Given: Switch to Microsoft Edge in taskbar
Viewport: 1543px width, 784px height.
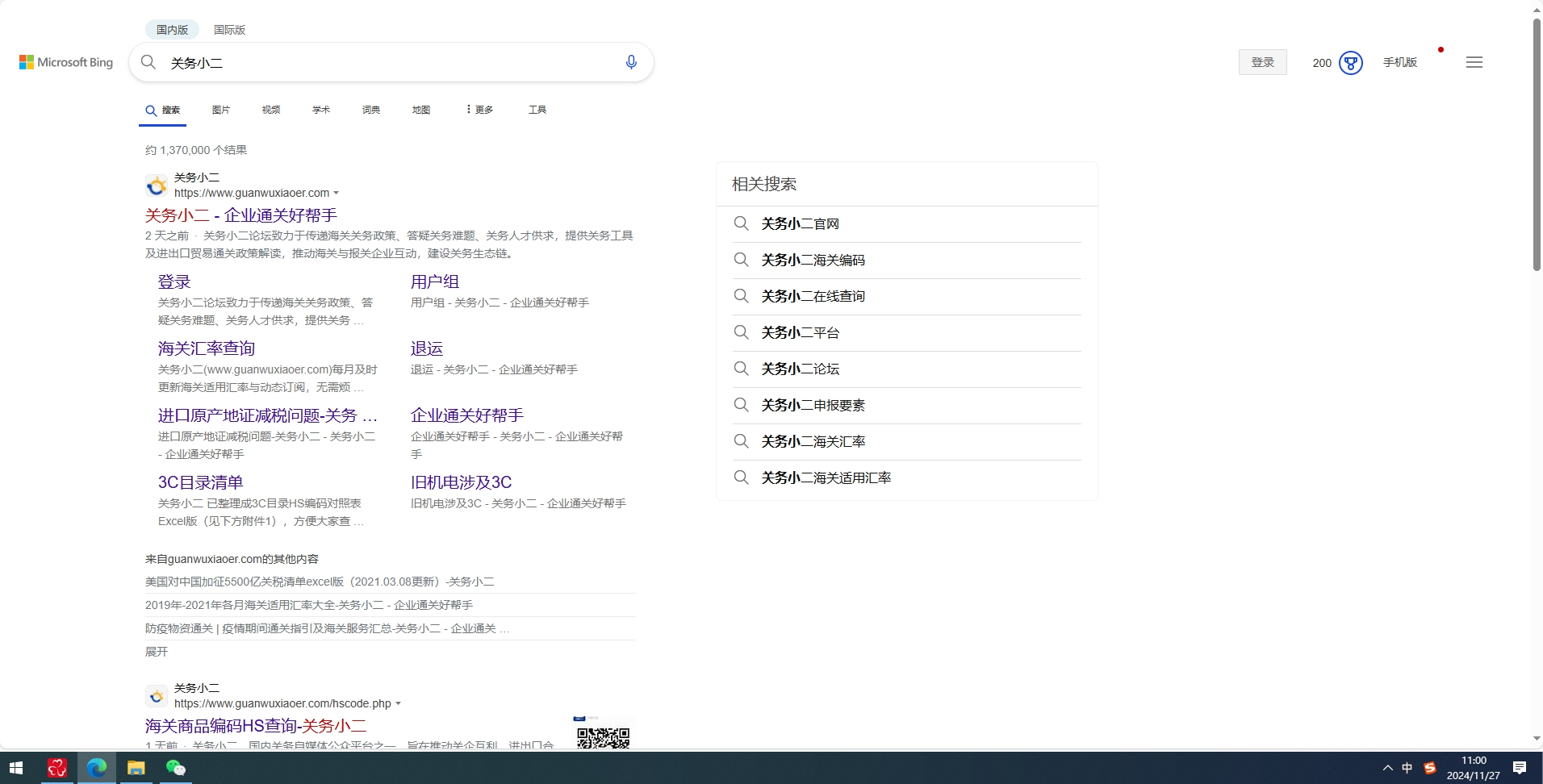Looking at the screenshot, I should pyautogui.click(x=97, y=768).
